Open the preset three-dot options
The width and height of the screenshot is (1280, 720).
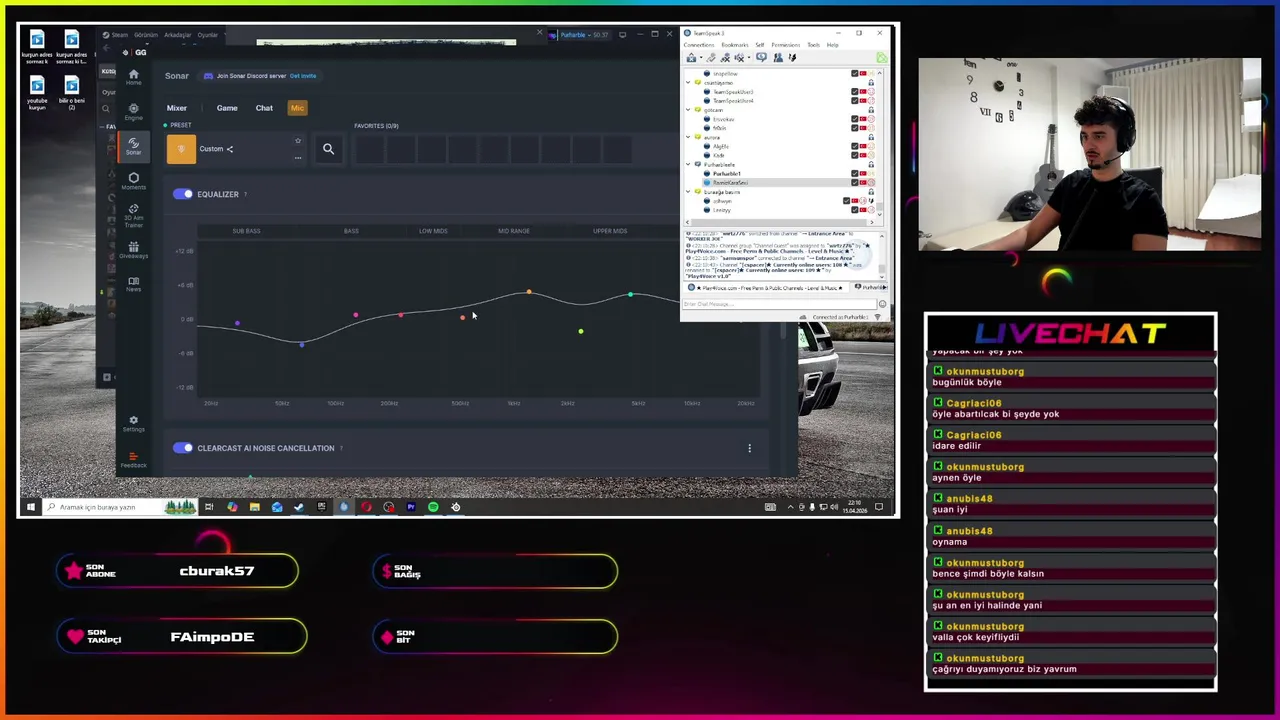297,157
